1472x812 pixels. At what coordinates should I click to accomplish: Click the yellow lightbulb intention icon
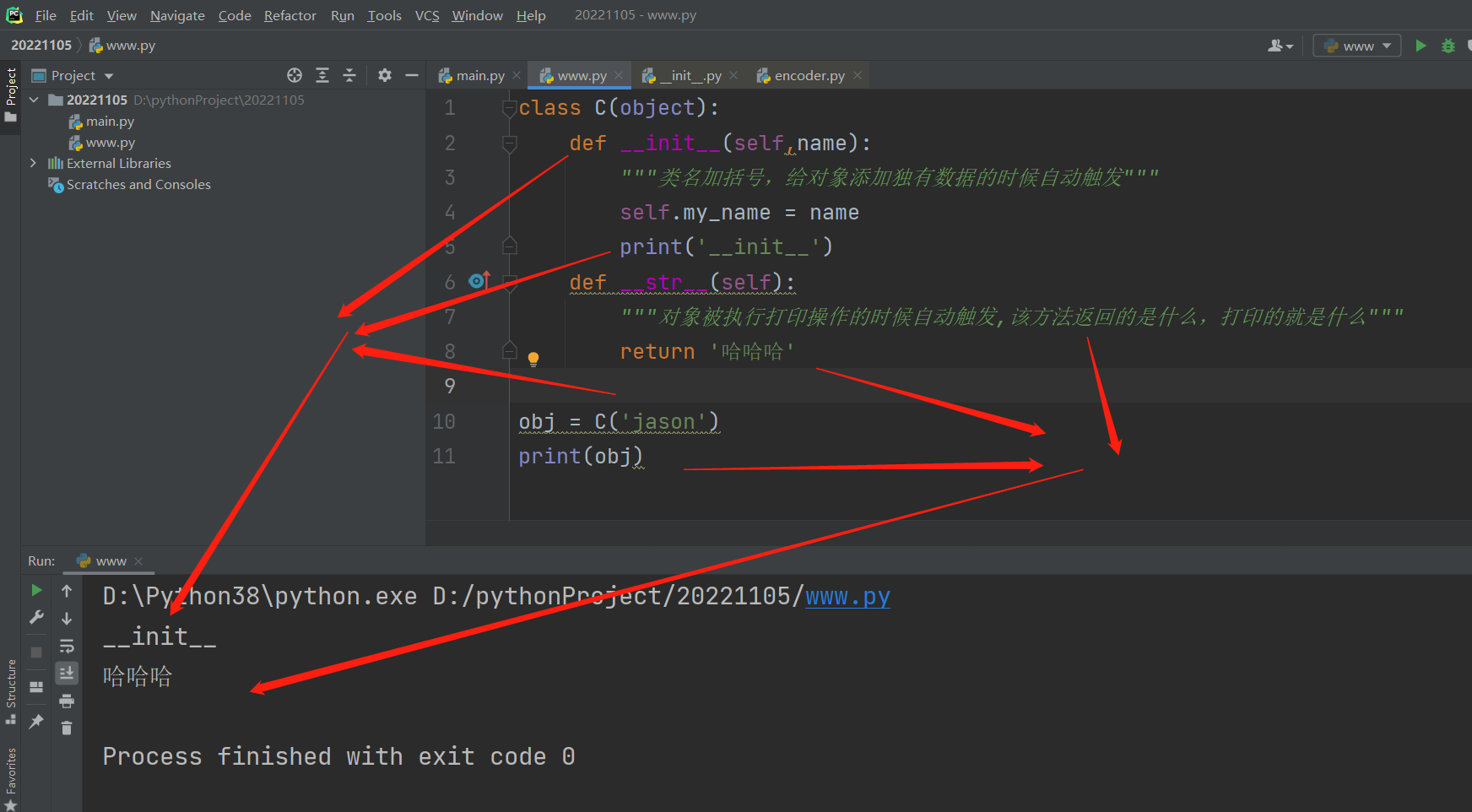[x=533, y=359]
